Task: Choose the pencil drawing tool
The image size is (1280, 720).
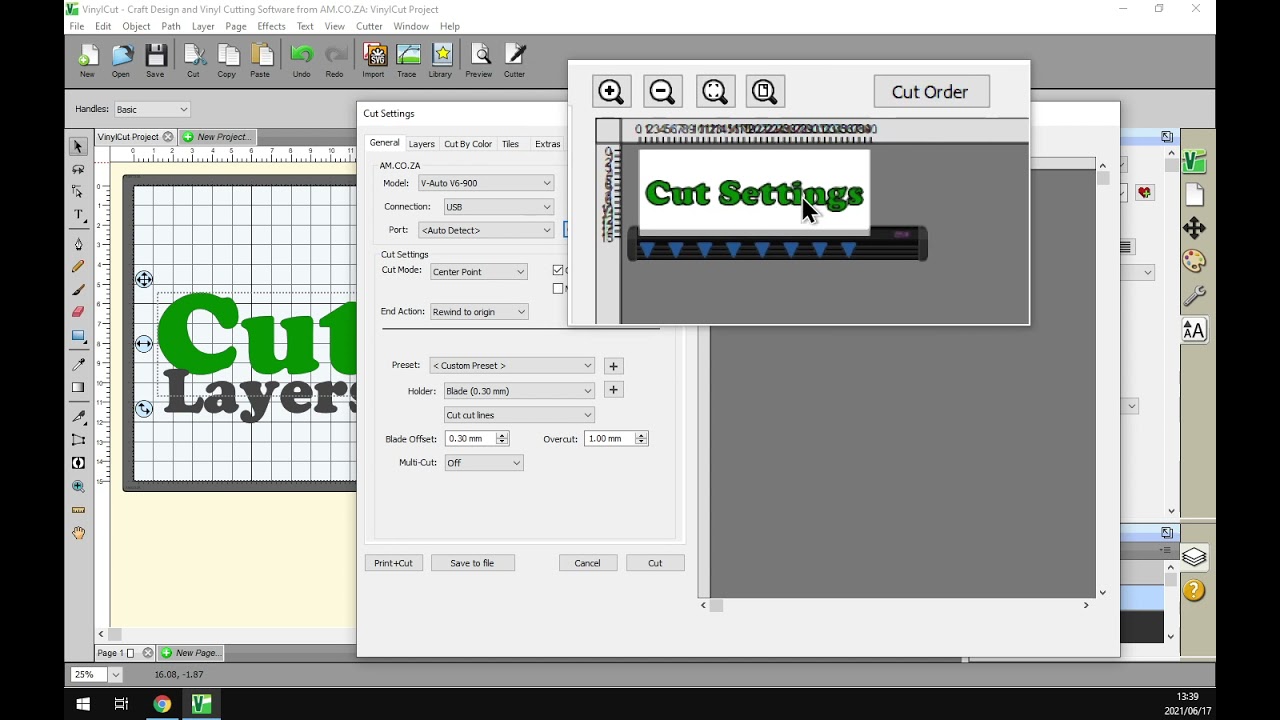Action: (x=78, y=267)
